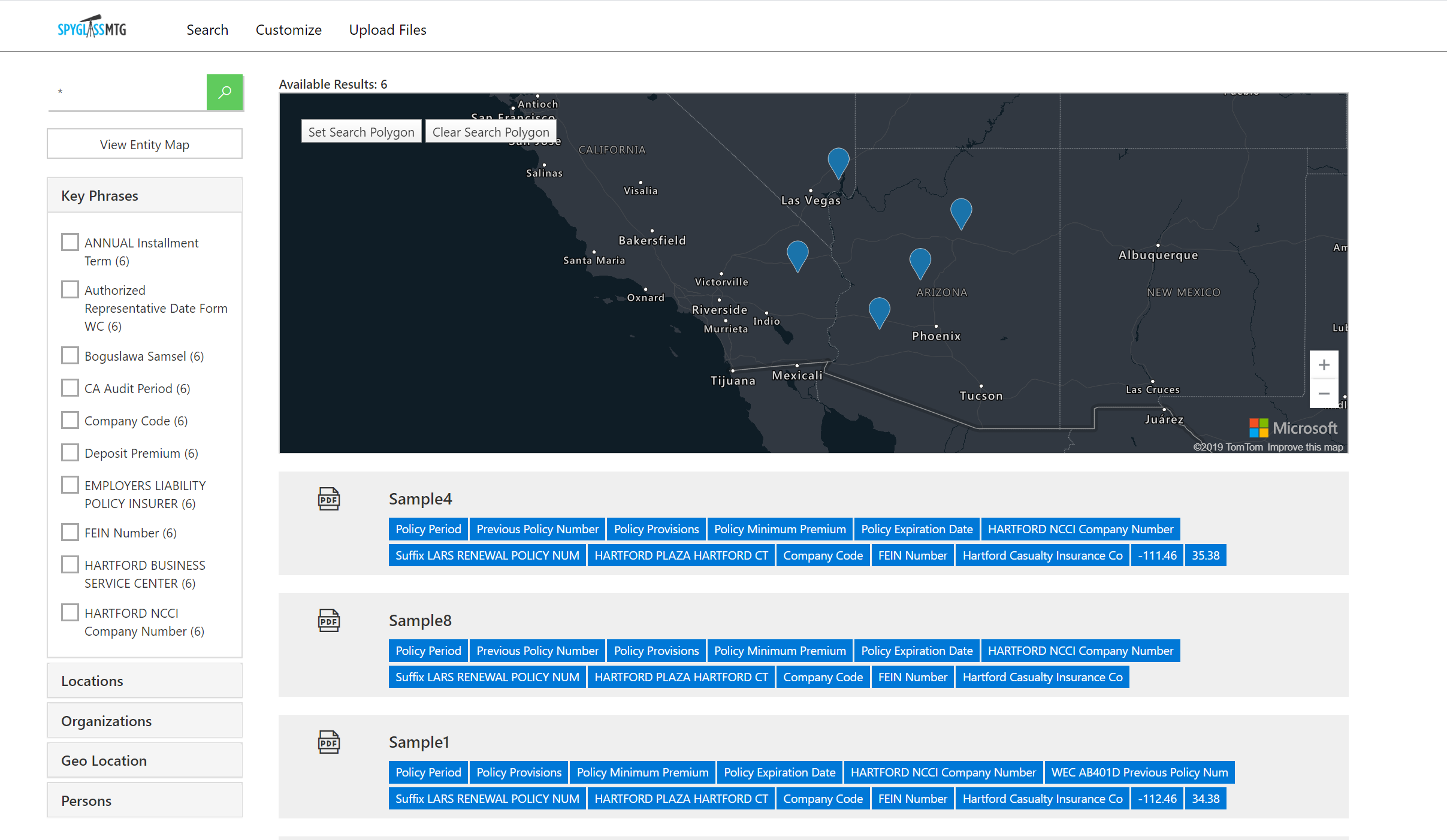Open the Customize menu item
This screenshot has height=840, width=1447.
pyautogui.click(x=288, y=29)
